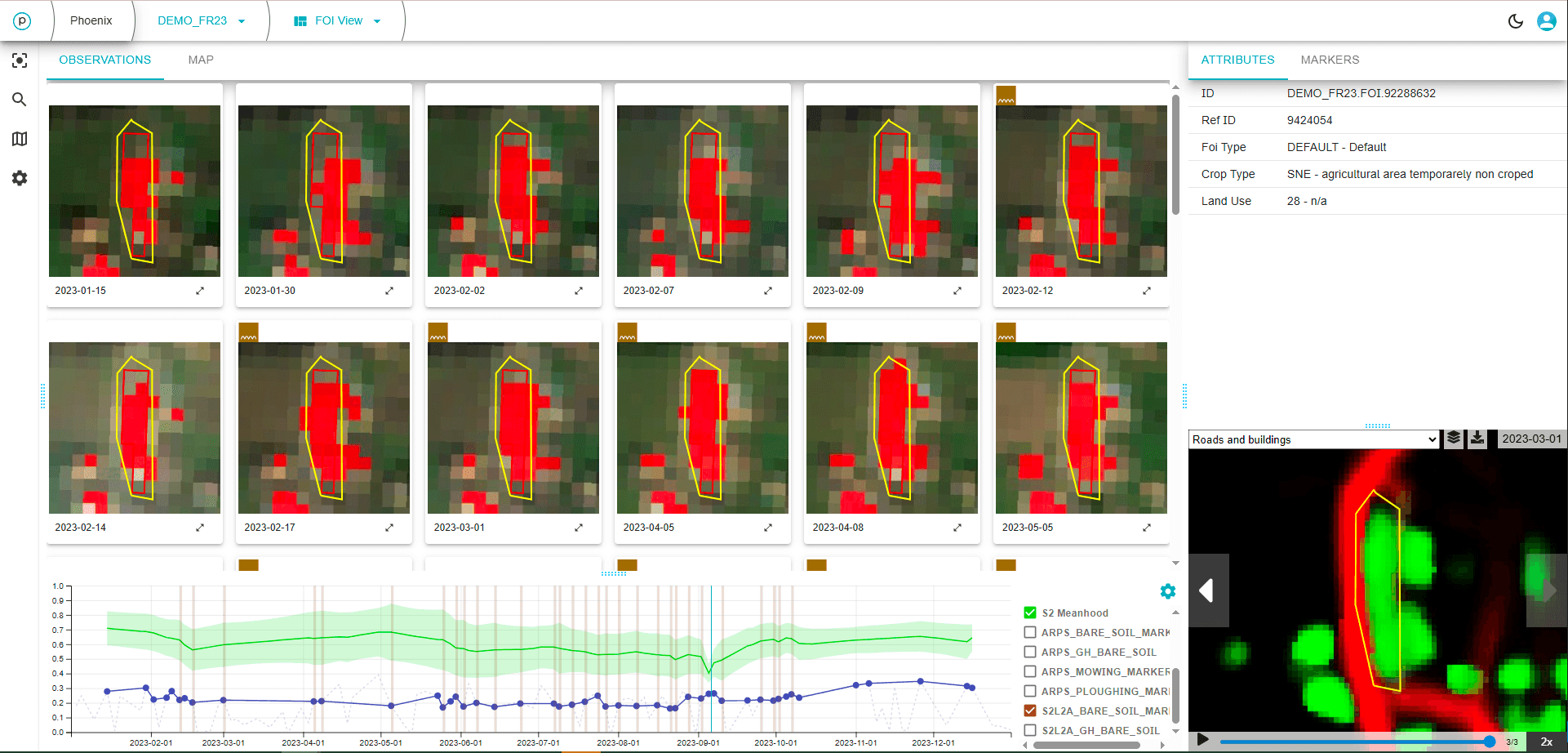This screenshot has width=1568, height=753.
Task: Open the map icon in left sidebar
Action: coord(20,139)
